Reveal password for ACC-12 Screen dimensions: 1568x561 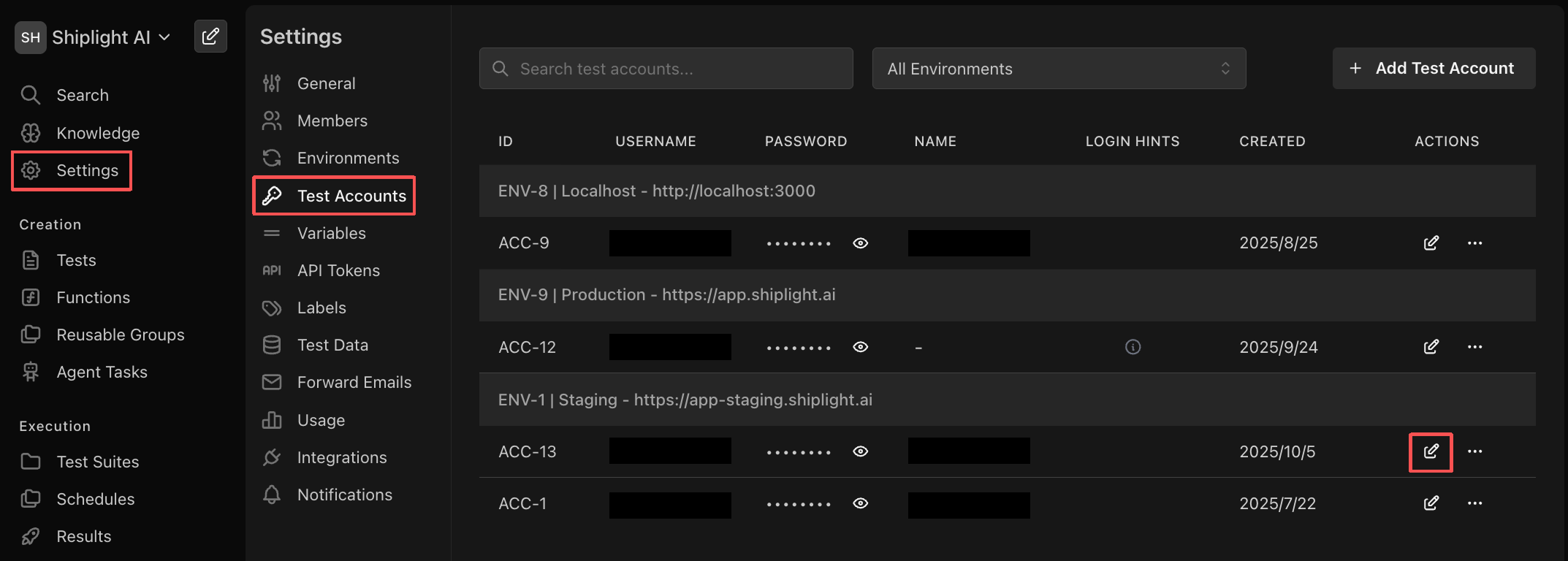click(861, 347)
